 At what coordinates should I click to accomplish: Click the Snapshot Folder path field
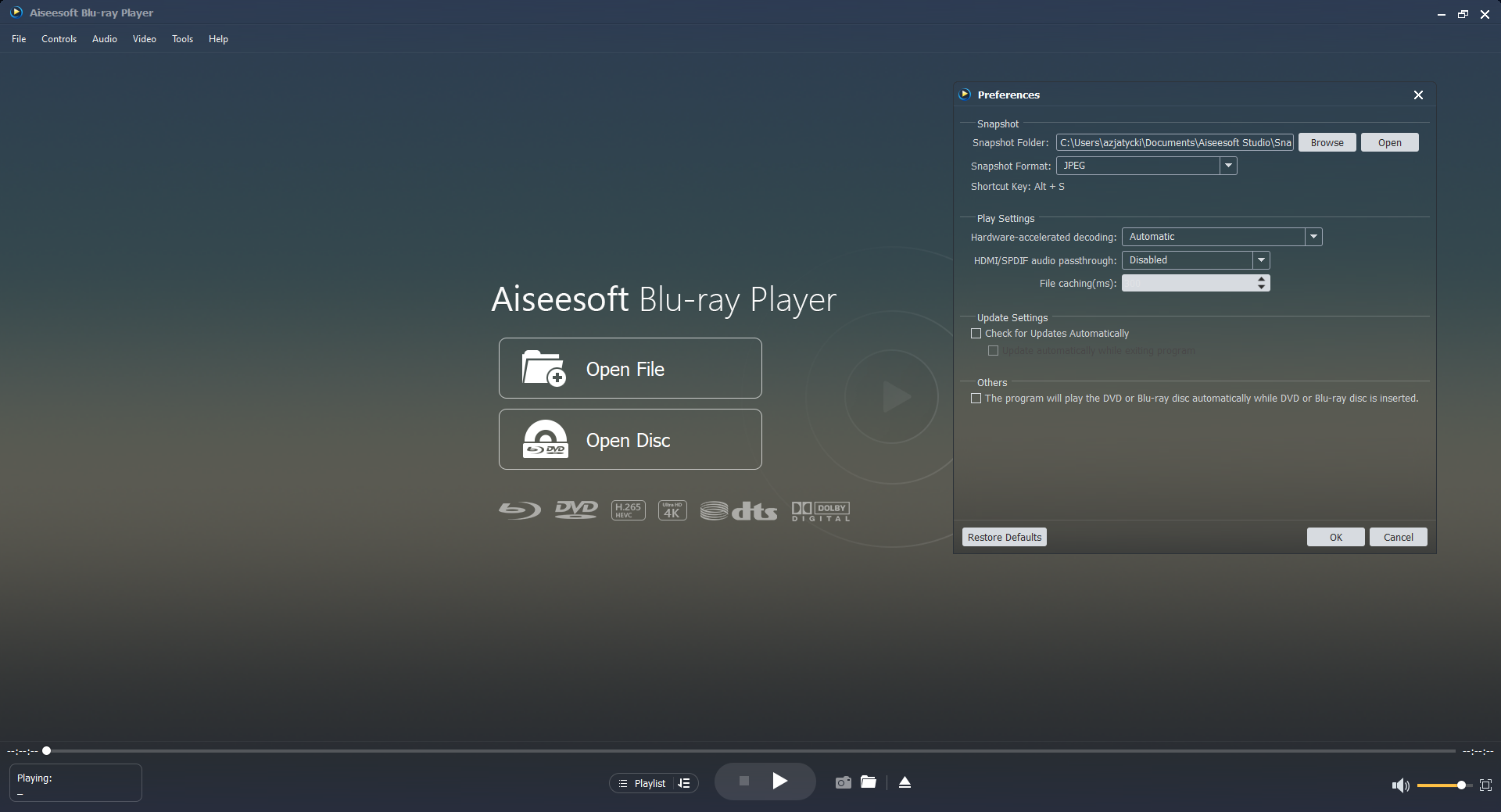(1175, 142)
